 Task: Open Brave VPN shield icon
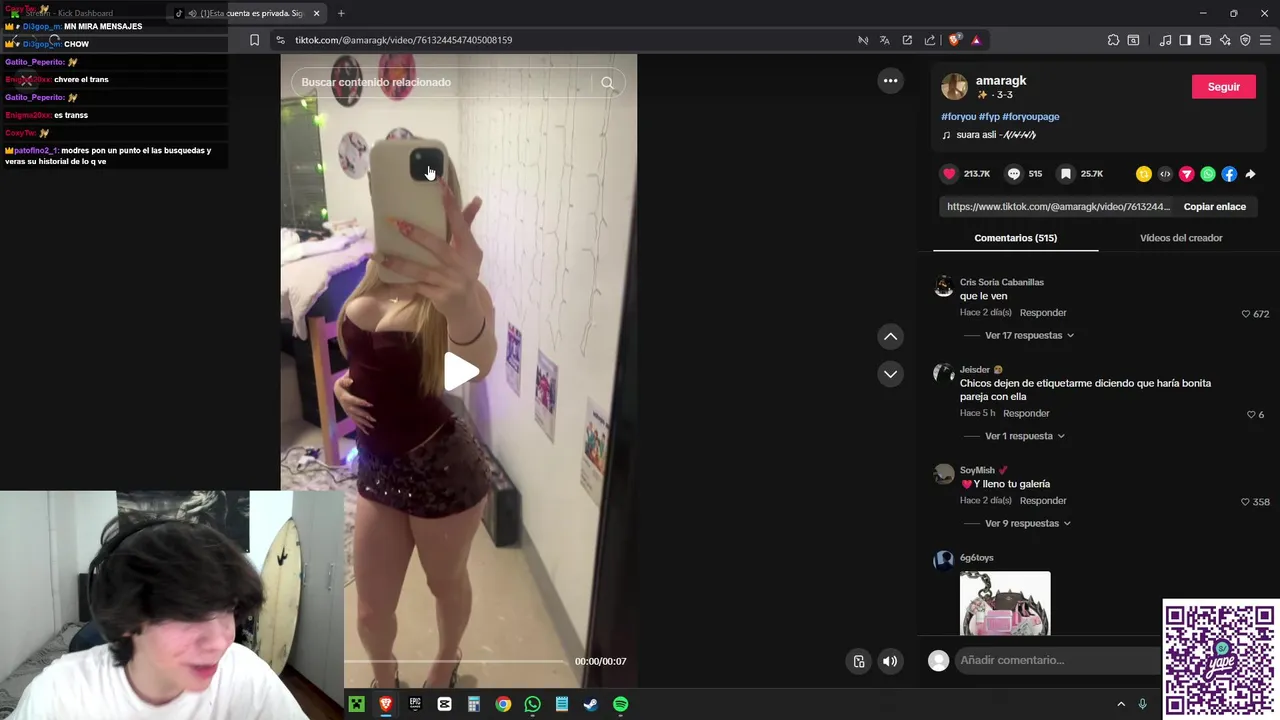[1245, 40]
